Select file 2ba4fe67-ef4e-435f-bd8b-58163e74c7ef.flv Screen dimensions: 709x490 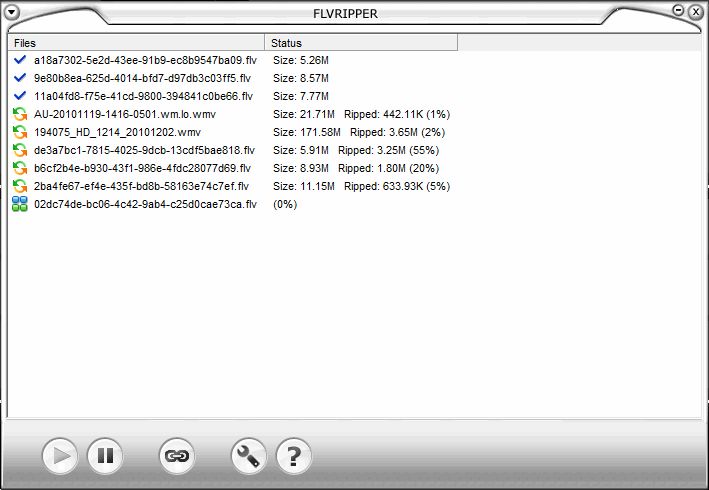tap(142, 187)
